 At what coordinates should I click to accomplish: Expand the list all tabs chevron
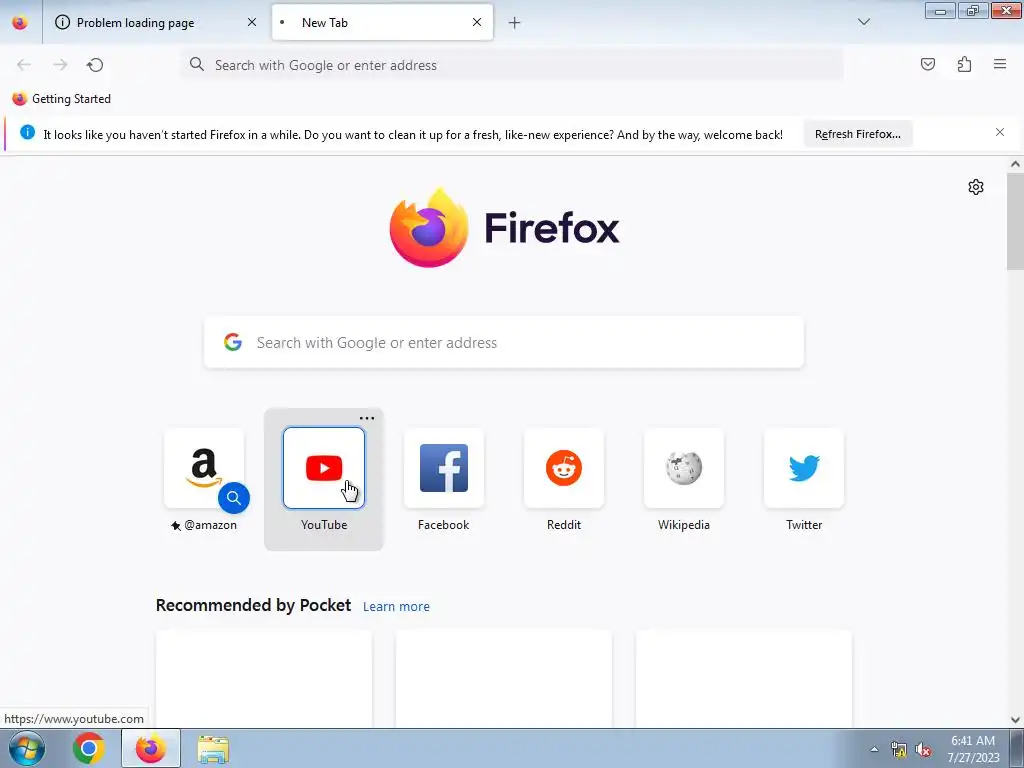pyautogui.click(x=864, y=22)
